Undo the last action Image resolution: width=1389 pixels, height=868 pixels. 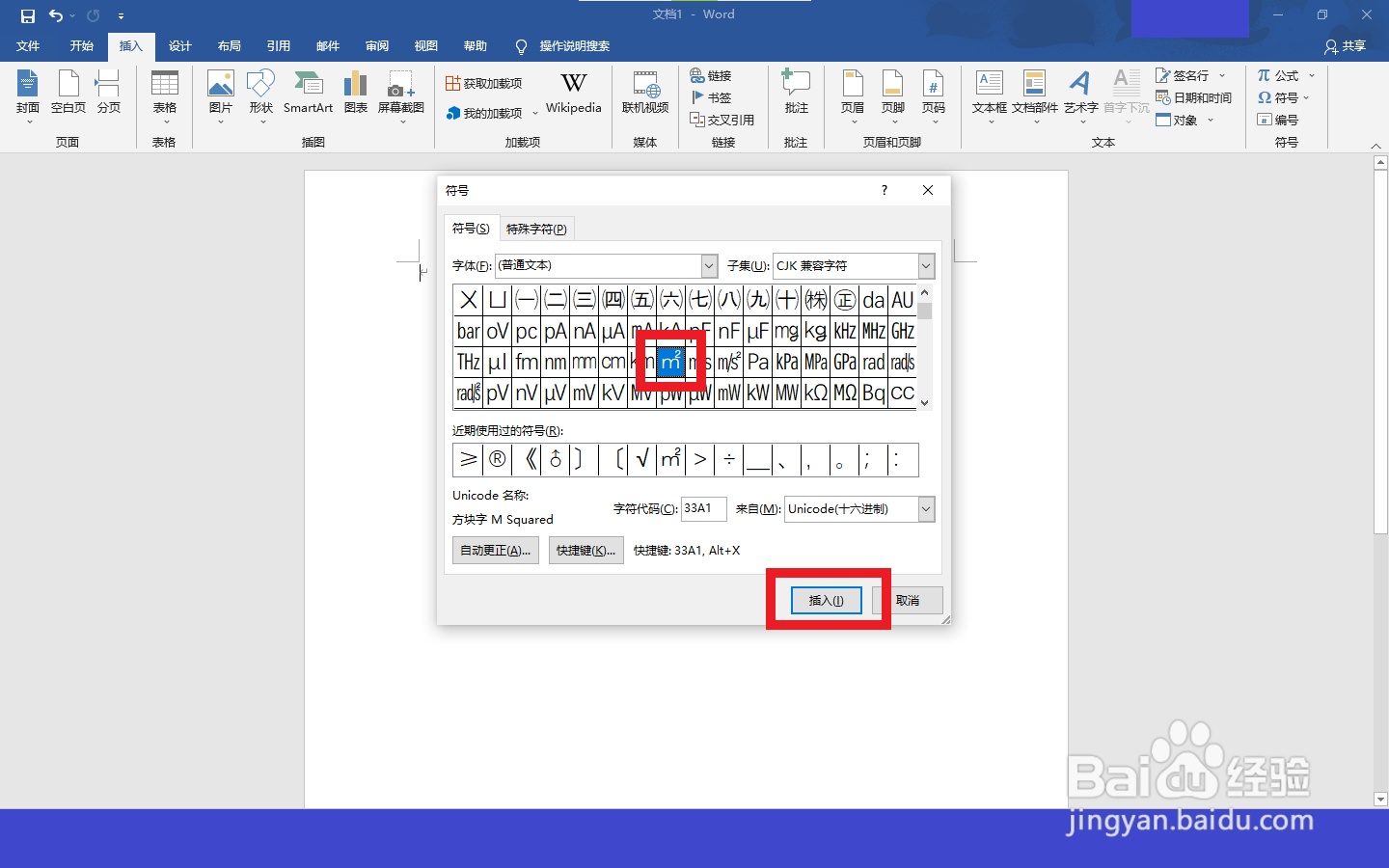pos(56,15)
